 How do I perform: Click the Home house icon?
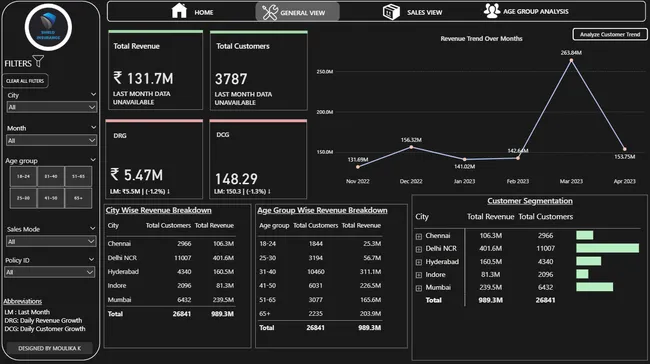[179, 11]
